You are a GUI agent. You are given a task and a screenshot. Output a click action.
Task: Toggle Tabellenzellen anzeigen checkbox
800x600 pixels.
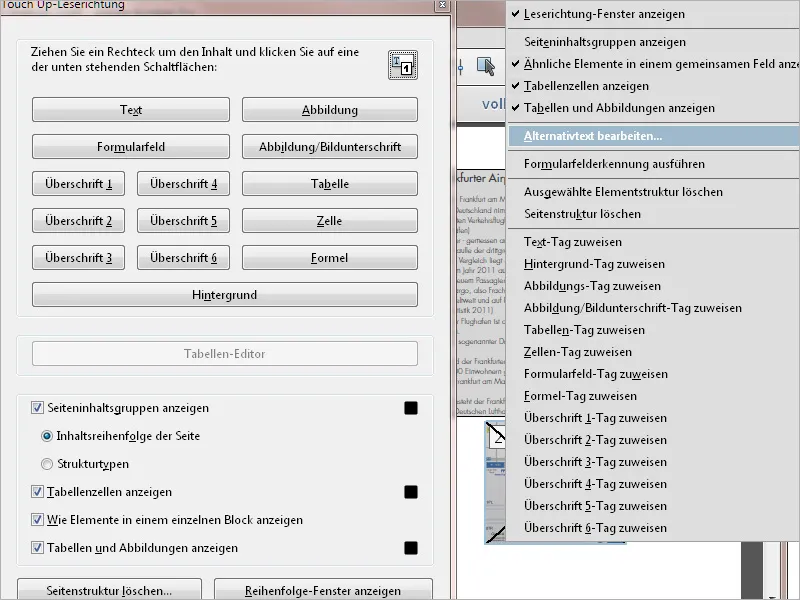coord(37,492)
